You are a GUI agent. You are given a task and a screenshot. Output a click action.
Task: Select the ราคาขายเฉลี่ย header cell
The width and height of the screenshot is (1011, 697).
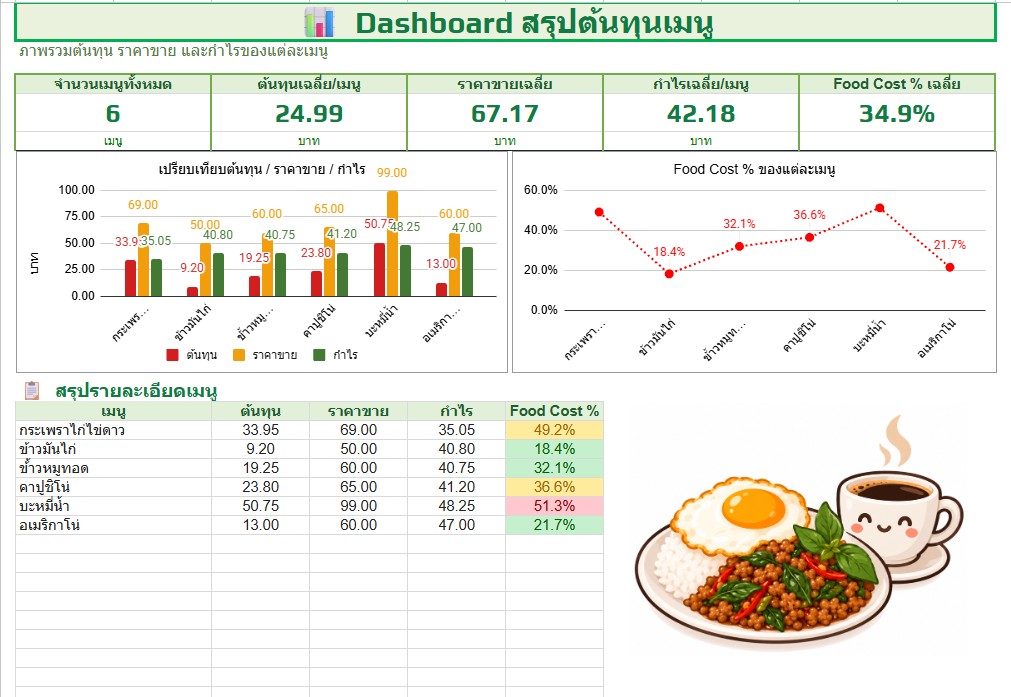point(505,84)
